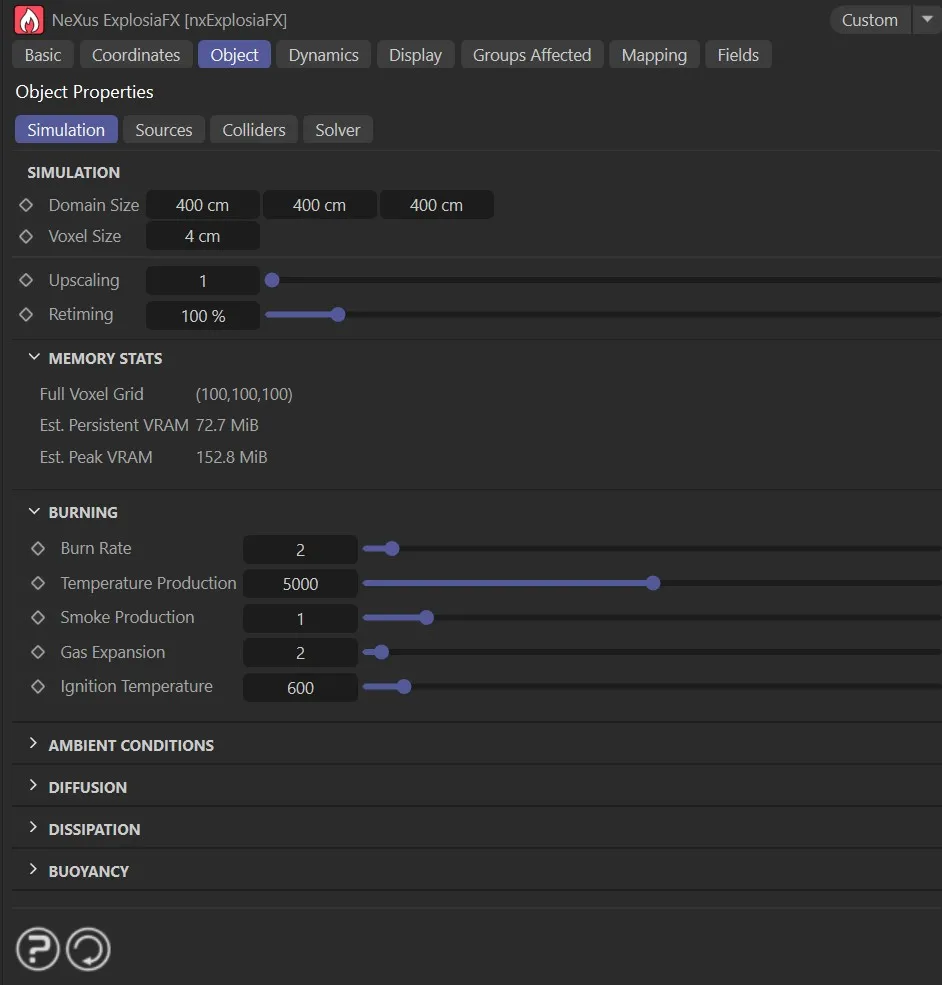Viewport: 942px width, 985px height.
Task: Click the keyframe diamond beside Voxel Size
Action: click(28, 236)
